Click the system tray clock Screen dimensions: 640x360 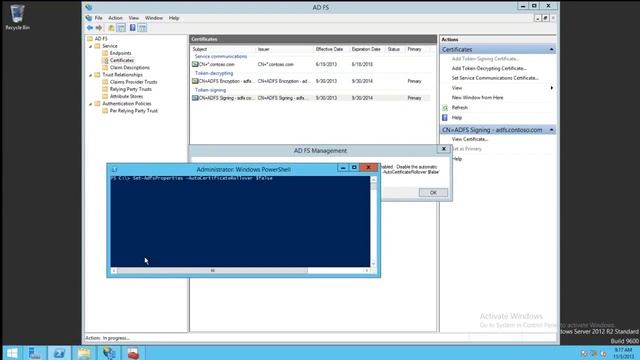[623, 353]
